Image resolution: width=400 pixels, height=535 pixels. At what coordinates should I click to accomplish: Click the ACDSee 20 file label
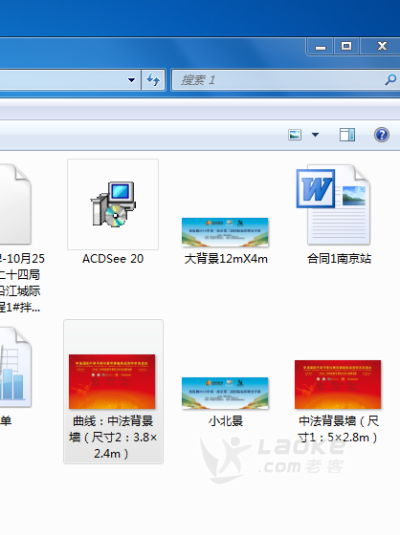click(x=113, y=259)
